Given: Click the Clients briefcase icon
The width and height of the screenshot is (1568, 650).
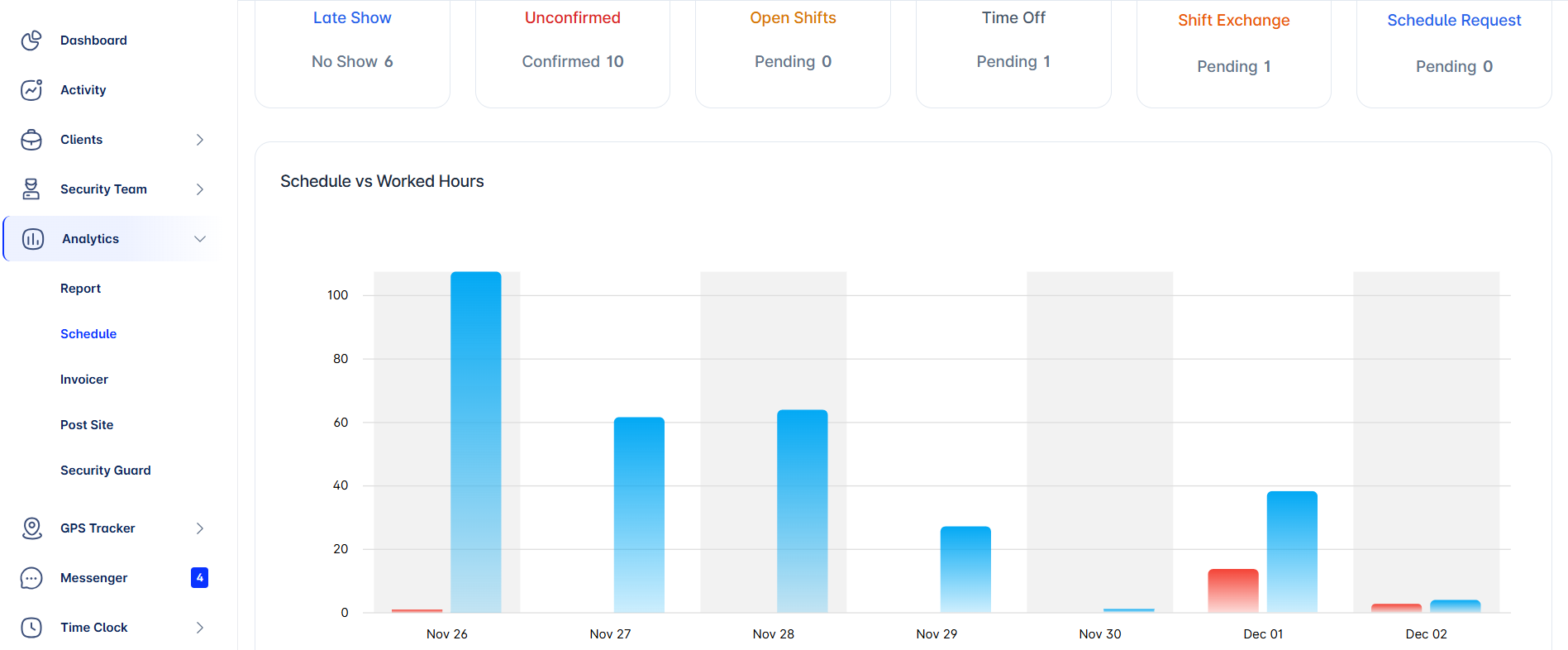Looking at the screenshot, I should point(31,140).
